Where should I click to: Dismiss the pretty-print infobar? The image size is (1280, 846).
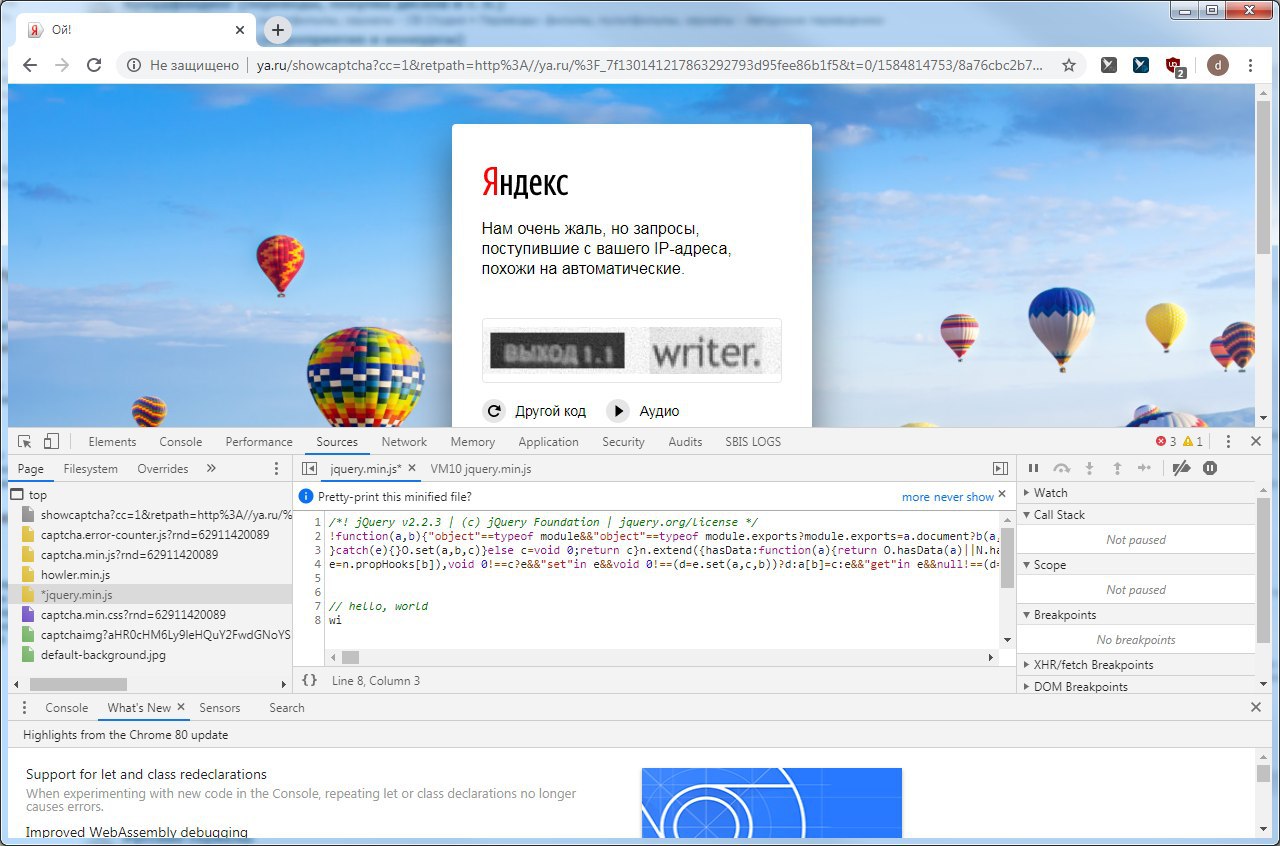coord(1002,494)
